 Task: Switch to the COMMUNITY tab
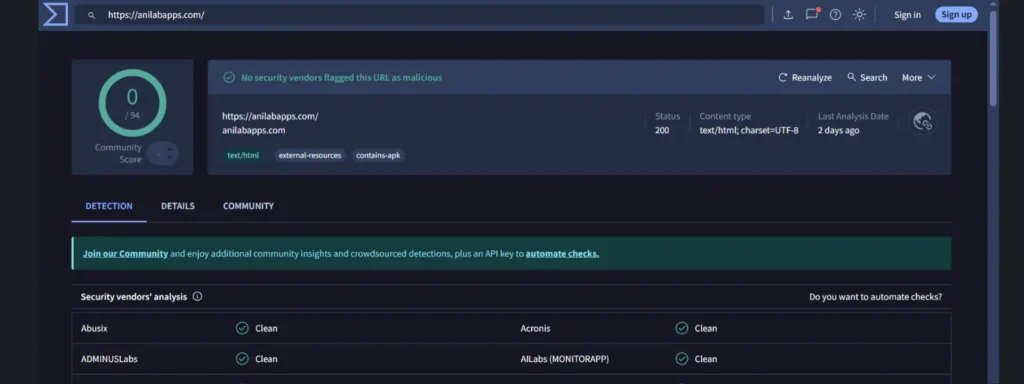click(x=248, y=206)
